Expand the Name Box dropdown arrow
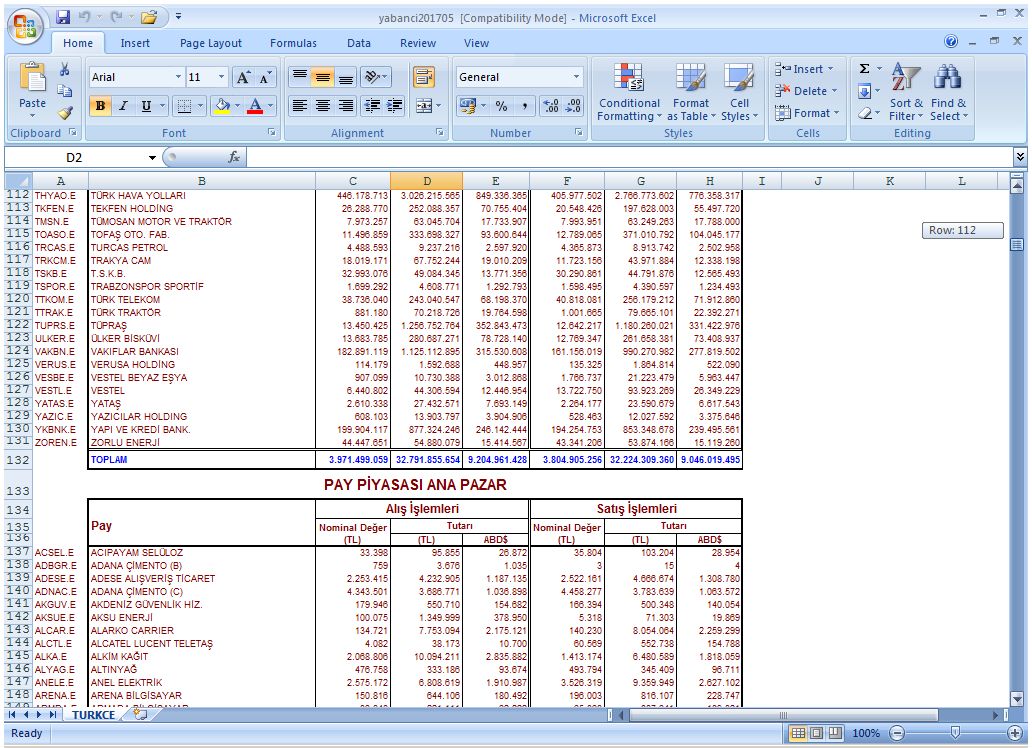Viewport: 1032px width, 748px height. pos(152,157)
